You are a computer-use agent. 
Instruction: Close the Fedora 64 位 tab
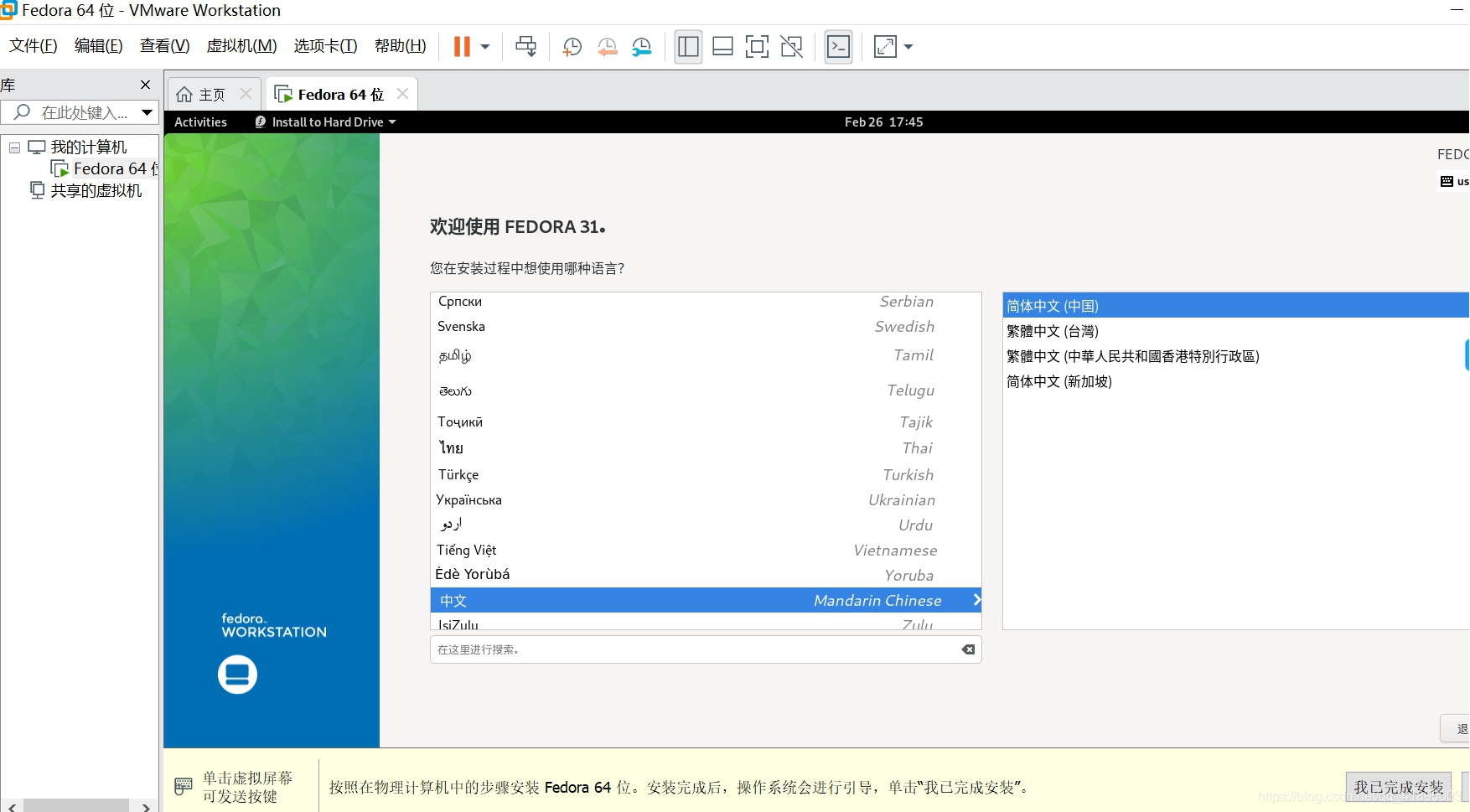coord(403,94)
